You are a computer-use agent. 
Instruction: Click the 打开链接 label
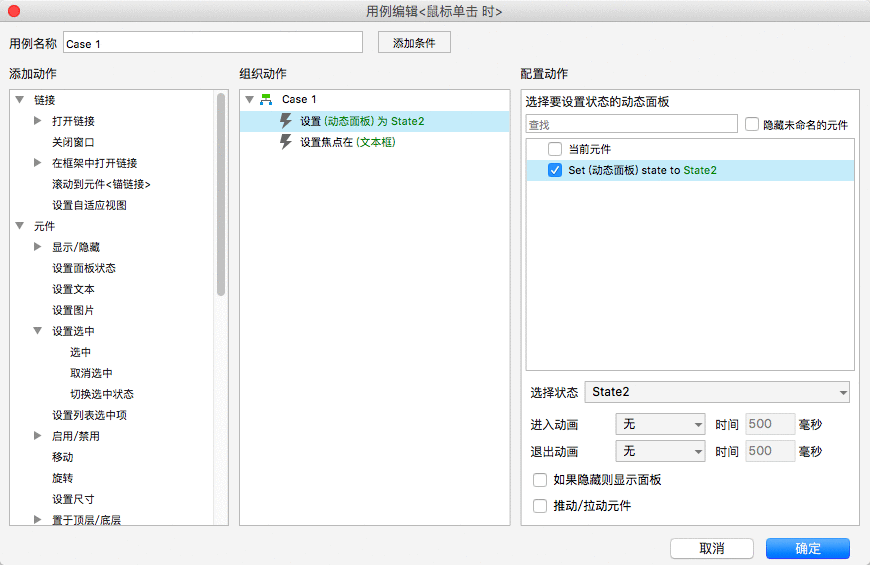pyautogui.click(x=73, y=121)
